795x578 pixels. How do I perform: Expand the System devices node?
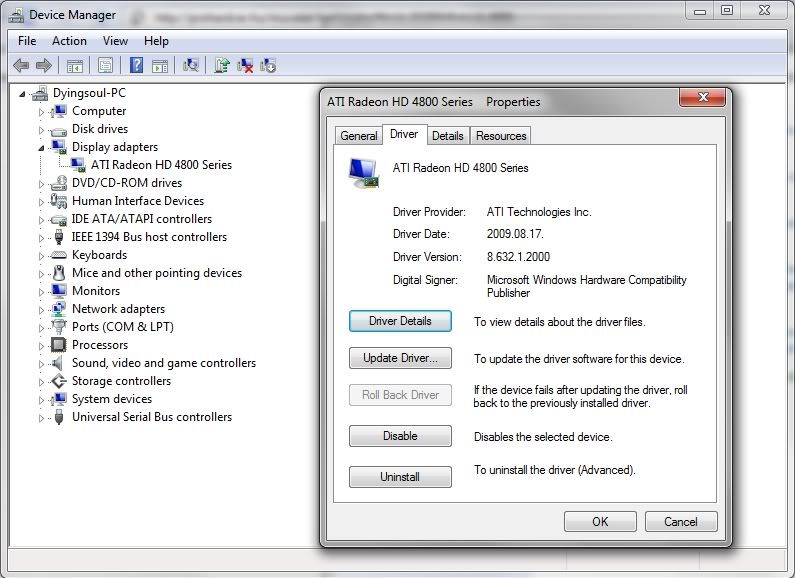(x=42, y=400)
